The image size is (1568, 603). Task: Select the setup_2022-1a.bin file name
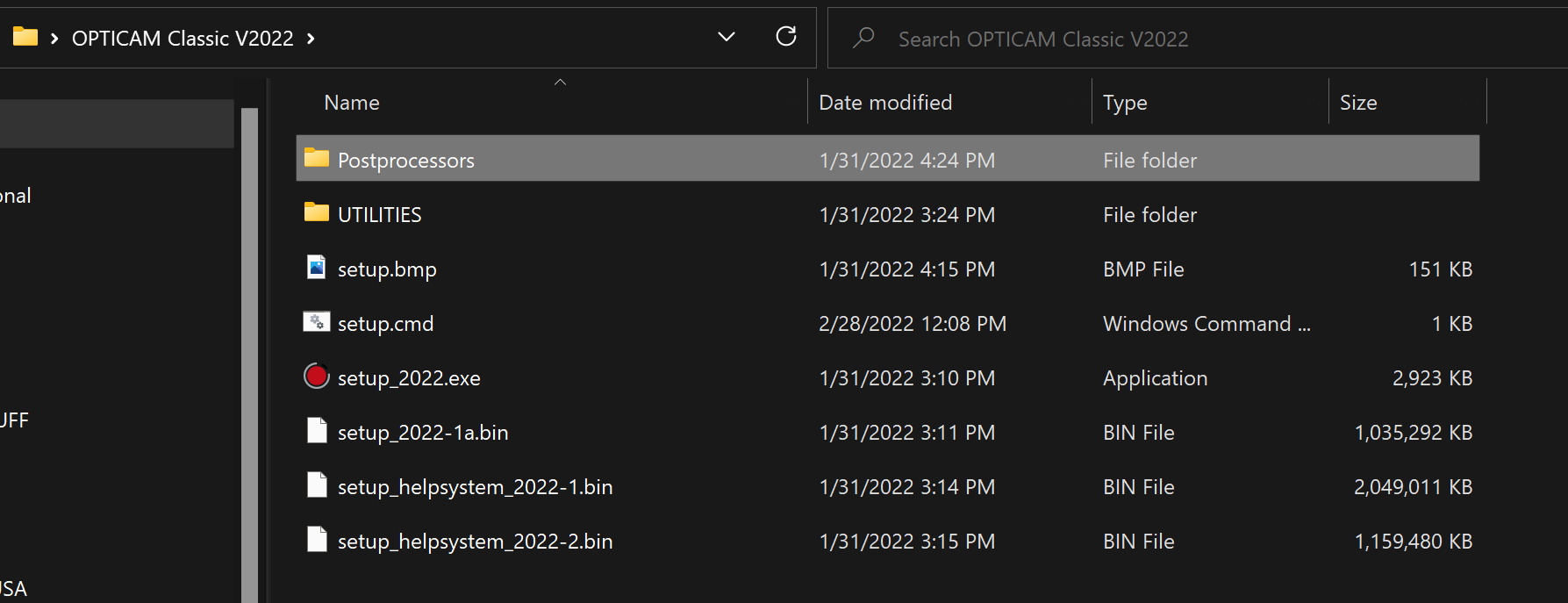coord(423,433)
